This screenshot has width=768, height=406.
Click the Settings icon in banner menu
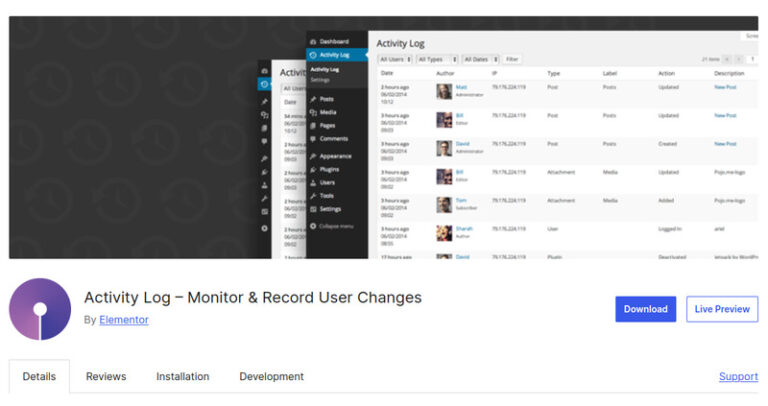313,209
